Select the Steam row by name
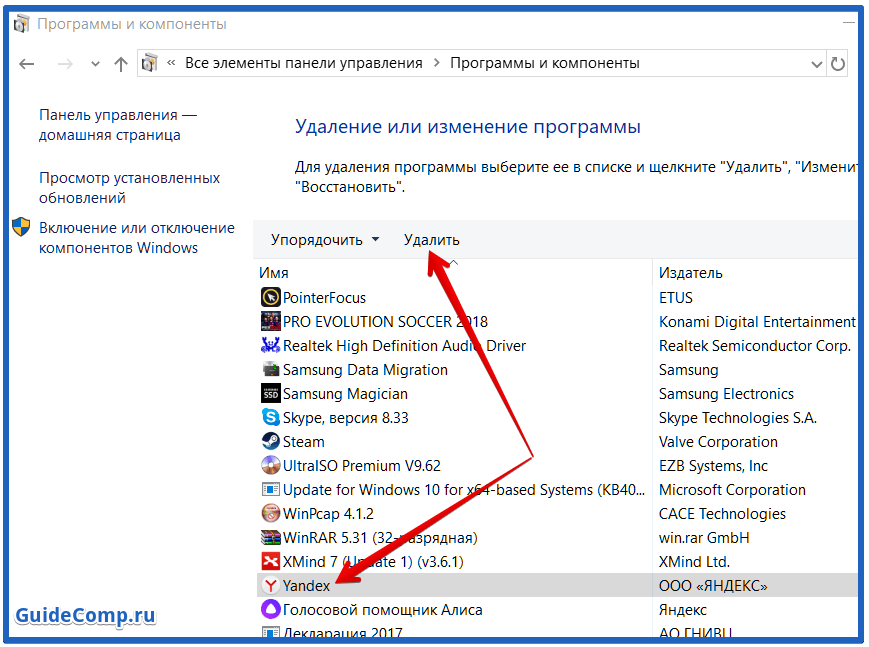The height and width of the screenshot is (647, 869). point(303,442)
